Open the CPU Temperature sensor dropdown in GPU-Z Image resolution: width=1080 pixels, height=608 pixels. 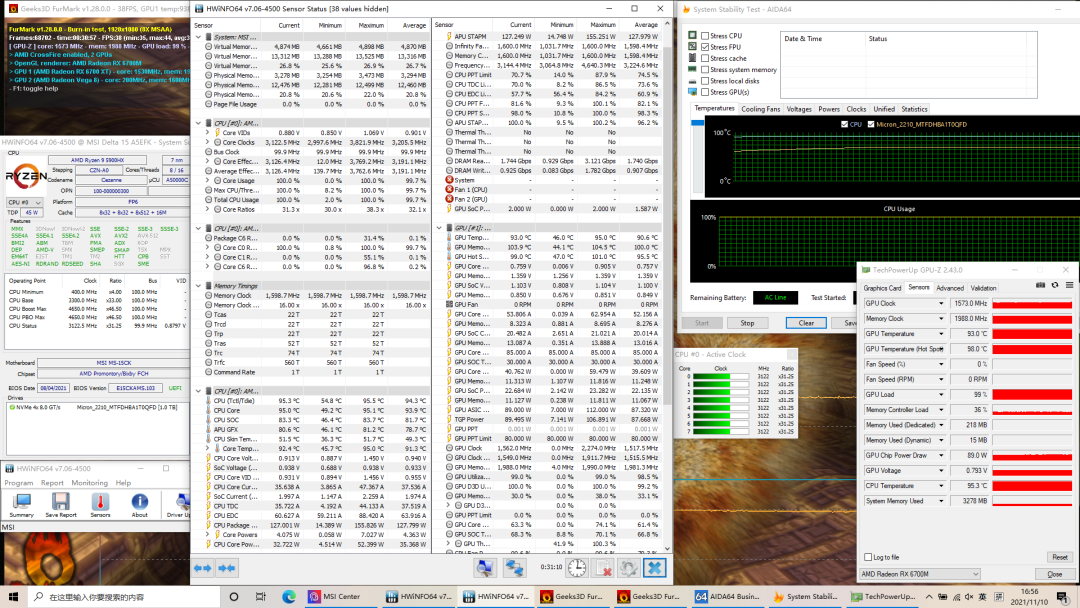click(941, 486)
